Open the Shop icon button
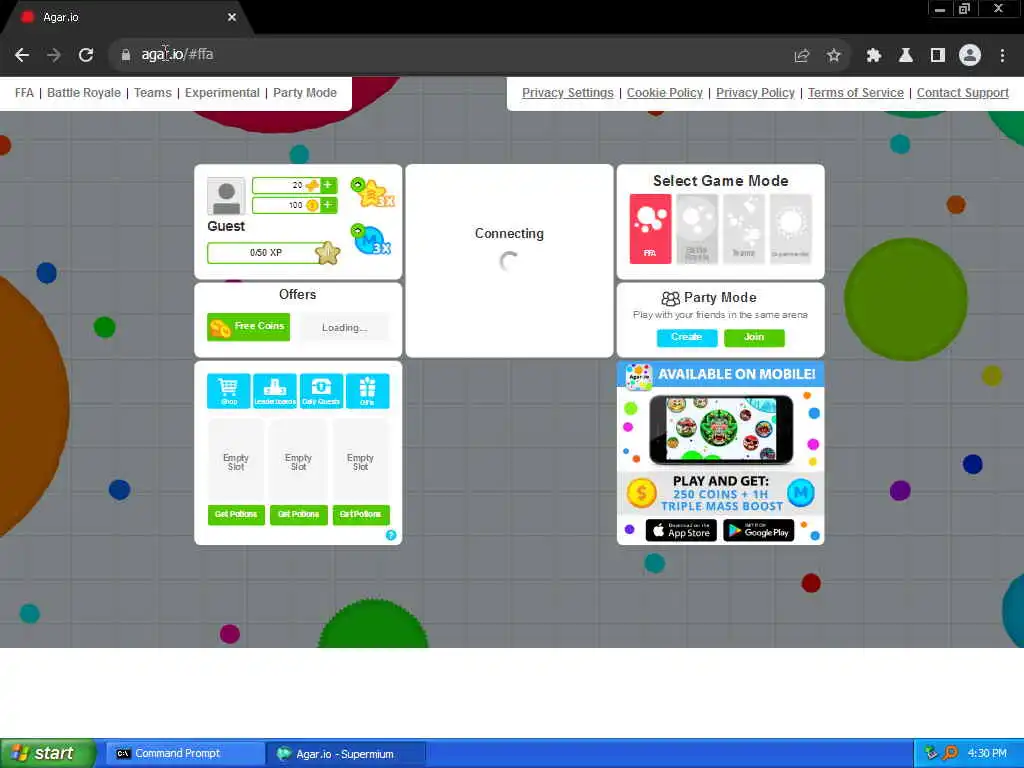1024x768 pixels. point(229,391)
